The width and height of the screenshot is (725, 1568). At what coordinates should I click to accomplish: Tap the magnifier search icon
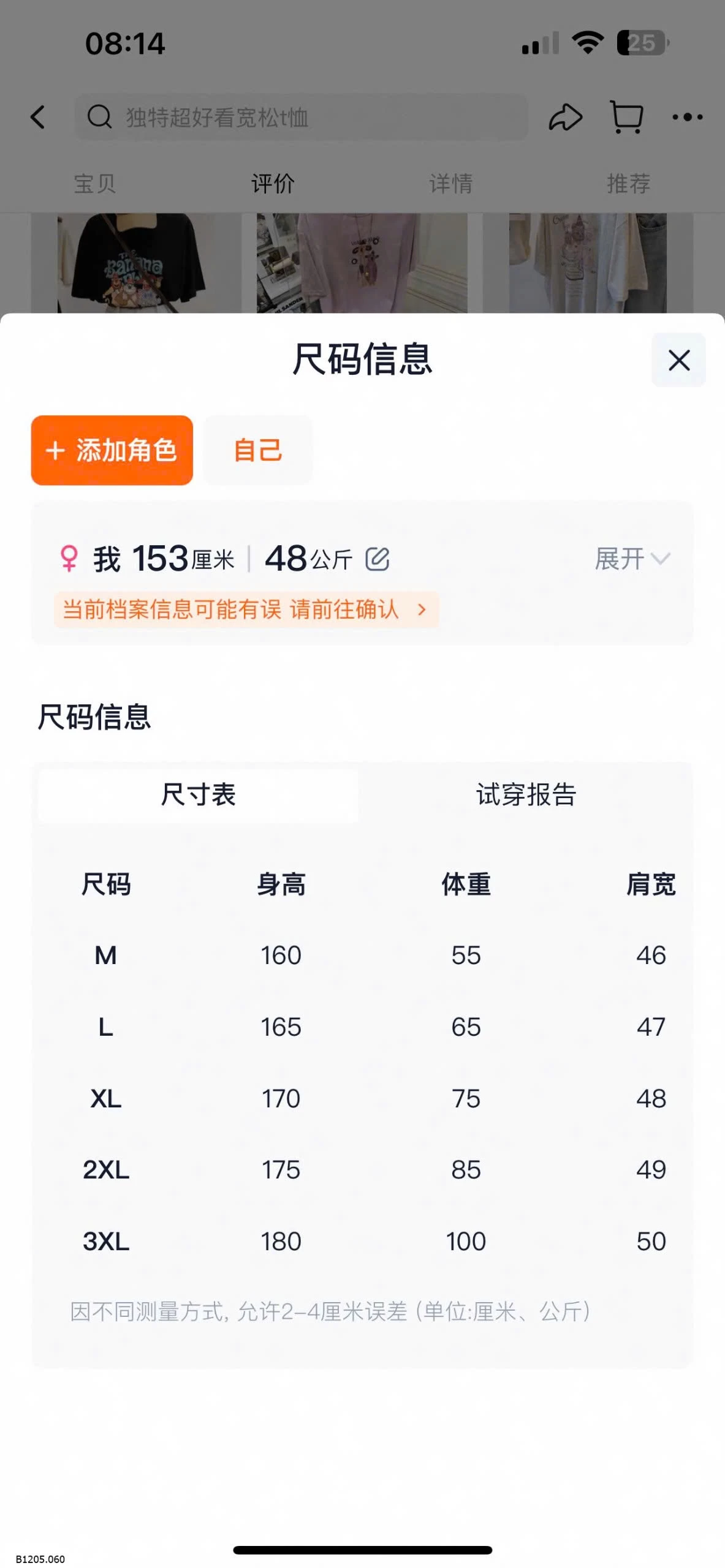point(99,116)
